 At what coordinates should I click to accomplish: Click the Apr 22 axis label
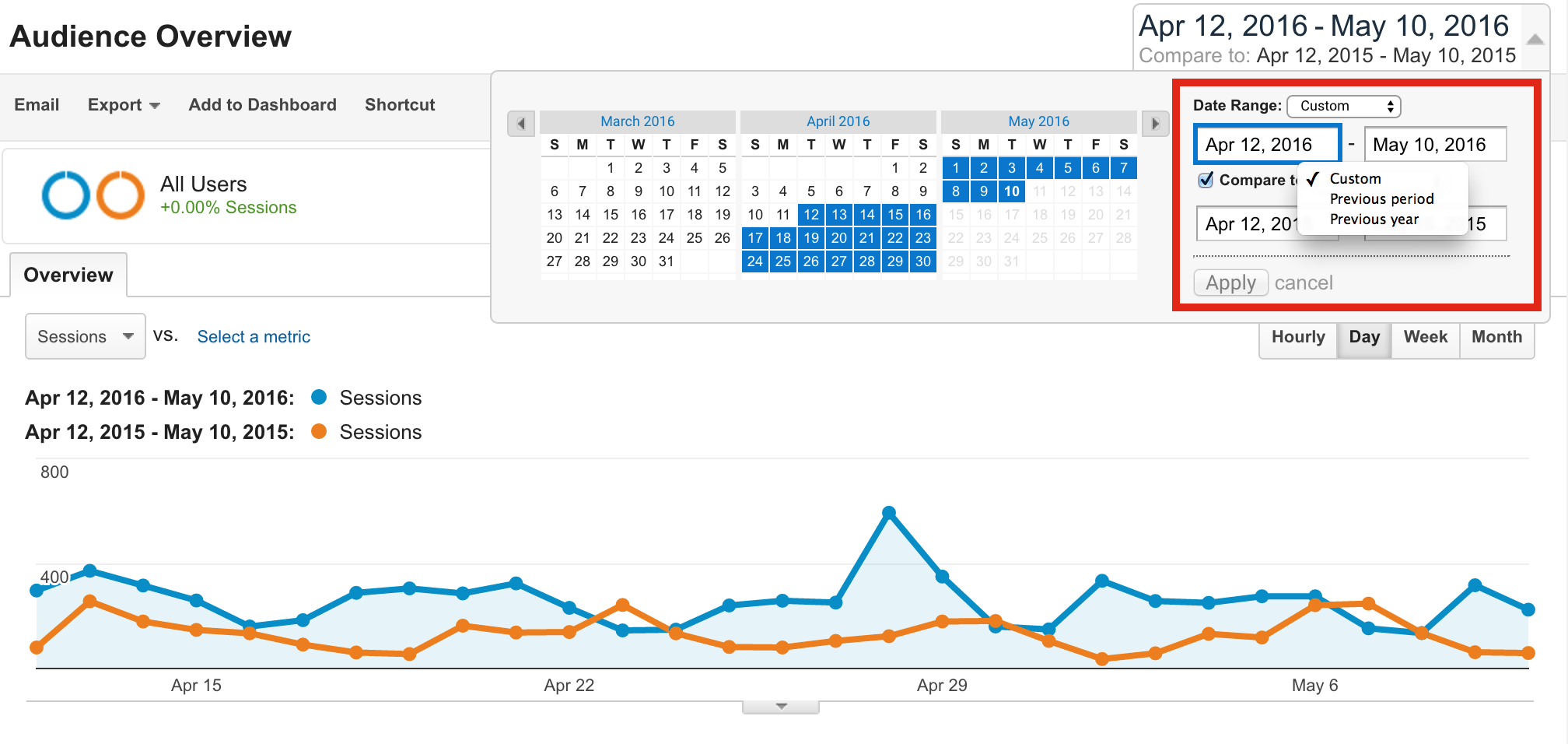569,686
